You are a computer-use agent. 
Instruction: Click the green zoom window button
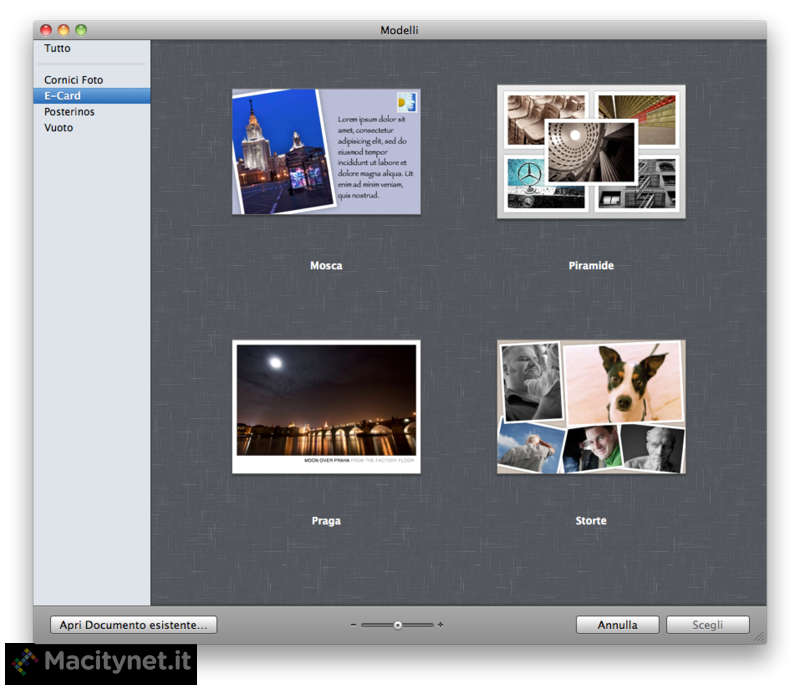81,30
